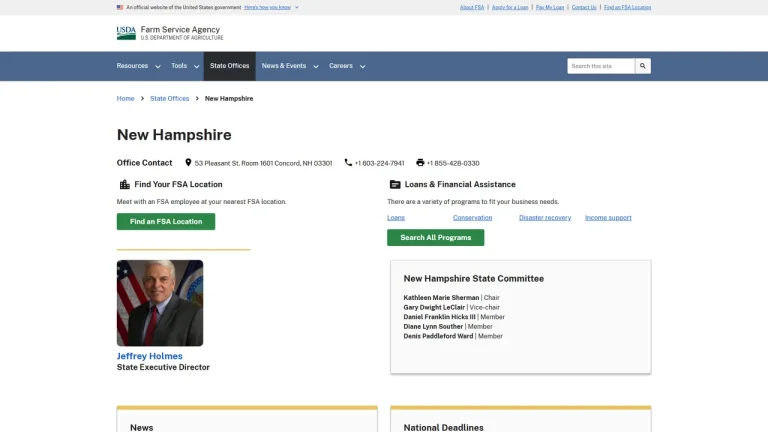The image size is (768, 432).
Task: Click Gary Dwight LeClair committee entry
Action: coord(452,307)
